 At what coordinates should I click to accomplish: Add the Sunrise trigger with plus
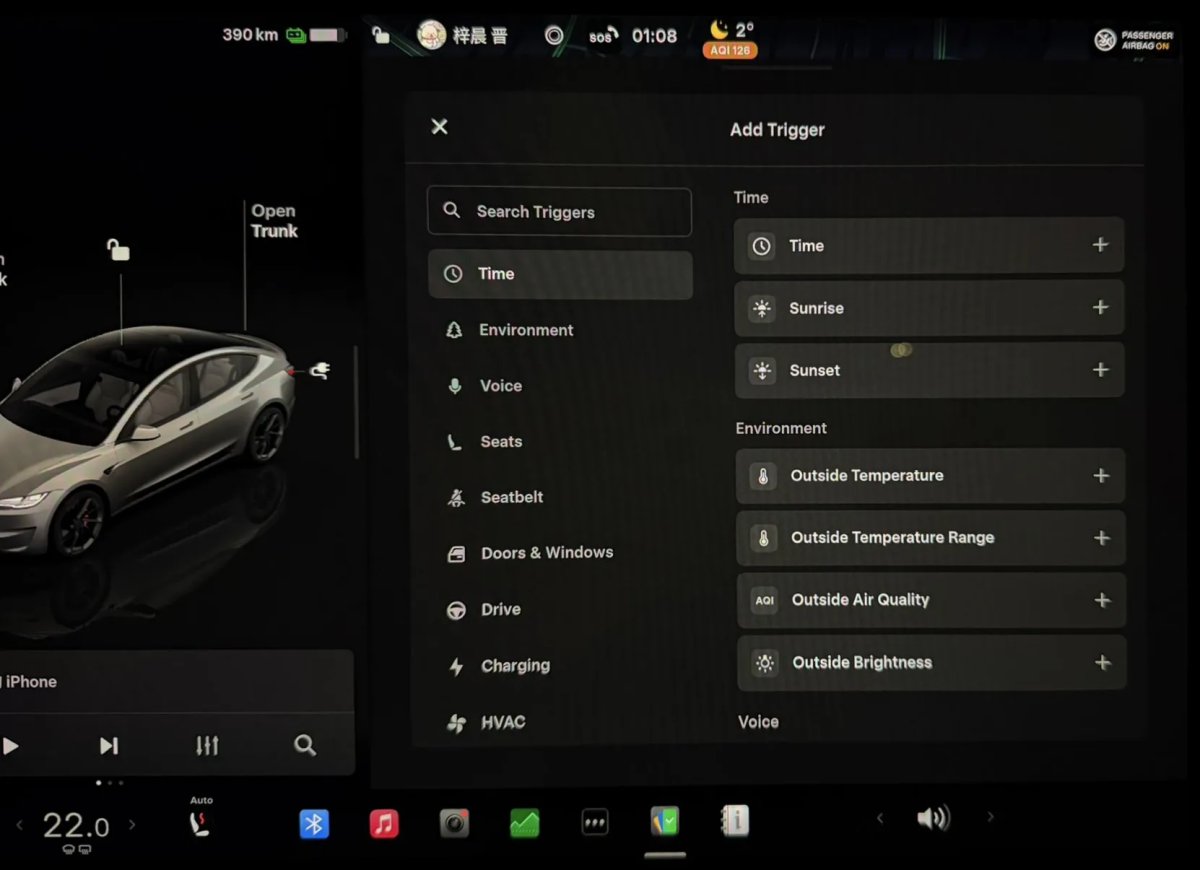1100,308
